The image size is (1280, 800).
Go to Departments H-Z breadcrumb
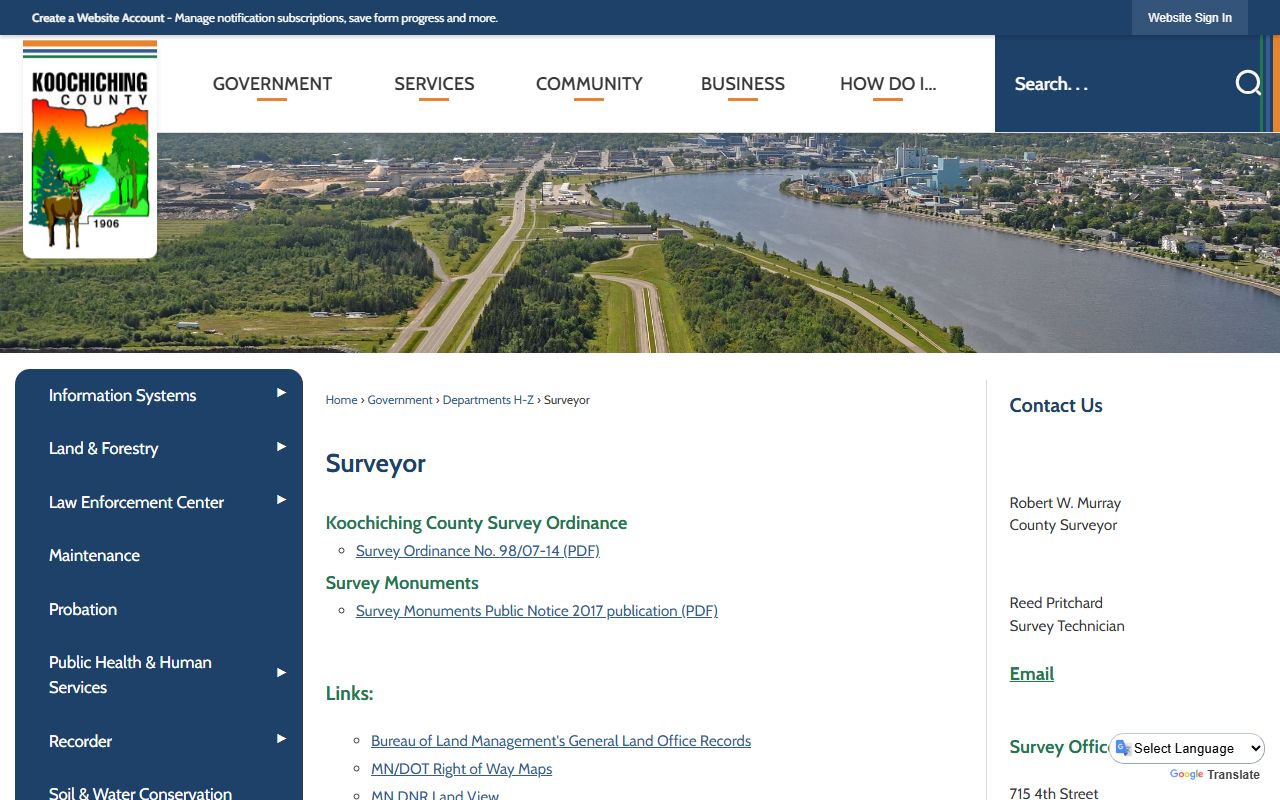488,400
